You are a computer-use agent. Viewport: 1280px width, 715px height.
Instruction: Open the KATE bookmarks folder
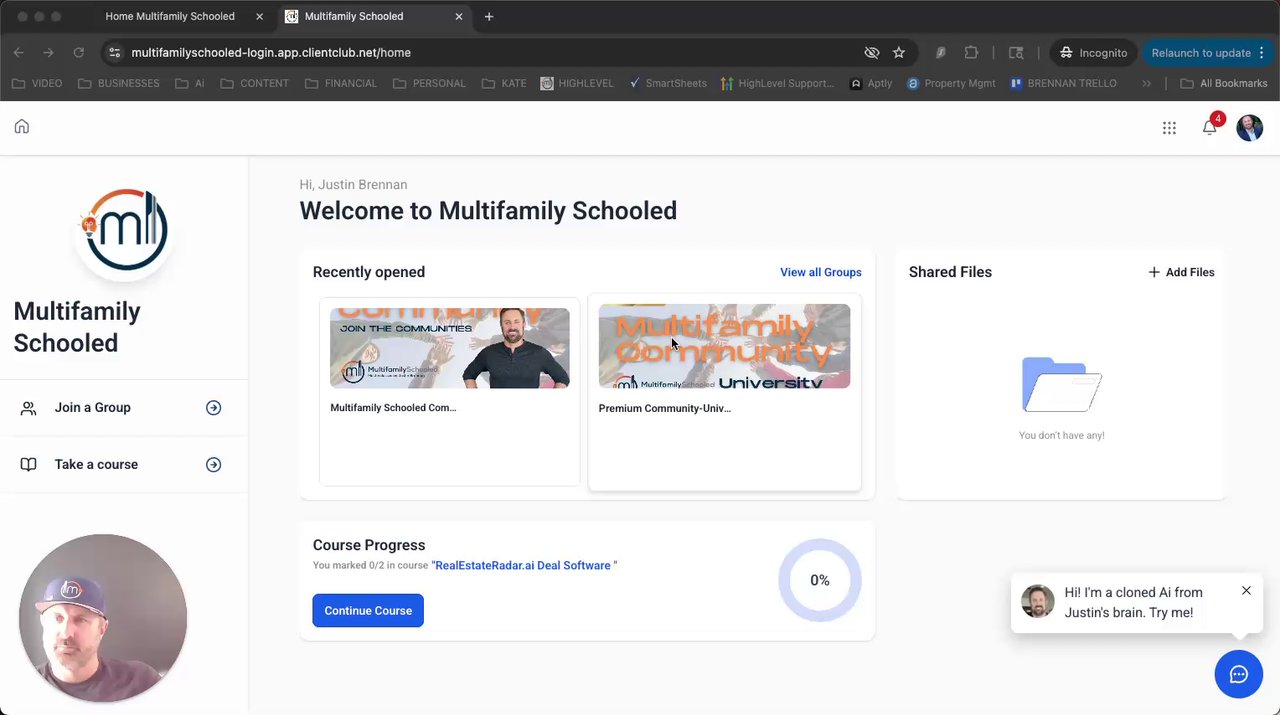click(504, 83)
